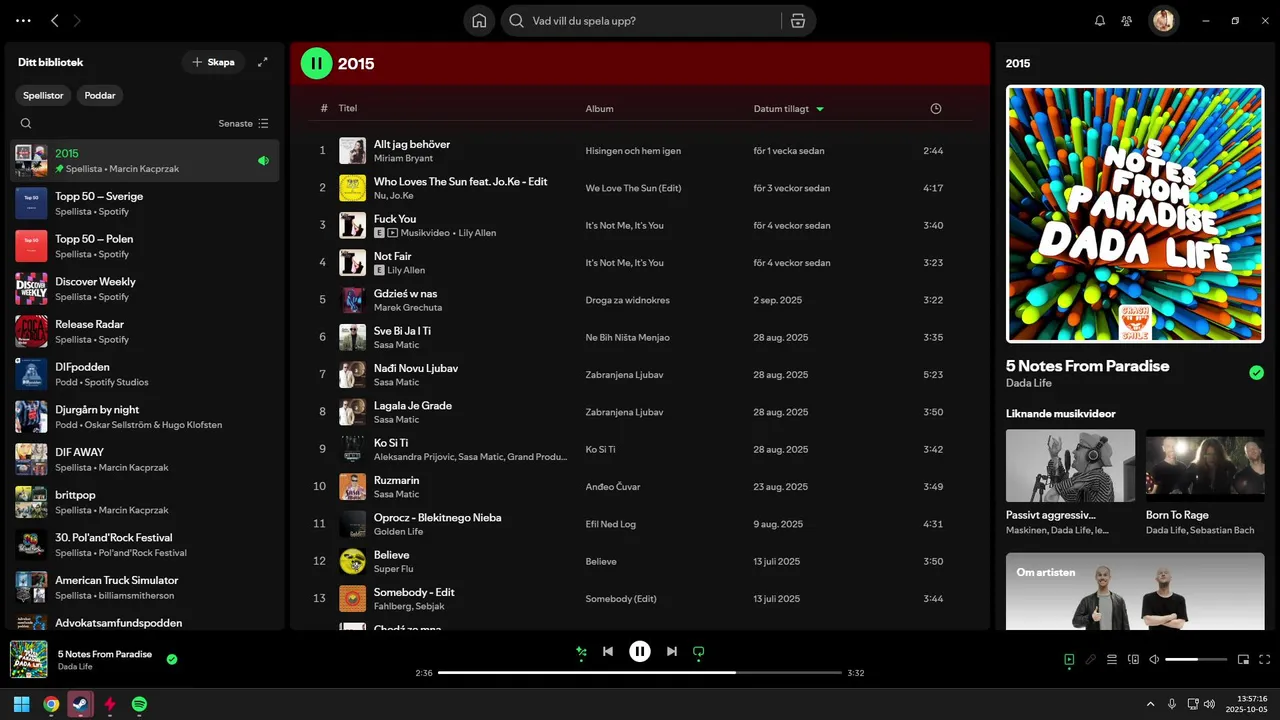Screen dimensions: 1280x720
Task: Open the Om artisten card
Action: click(x=1135, y=591)
